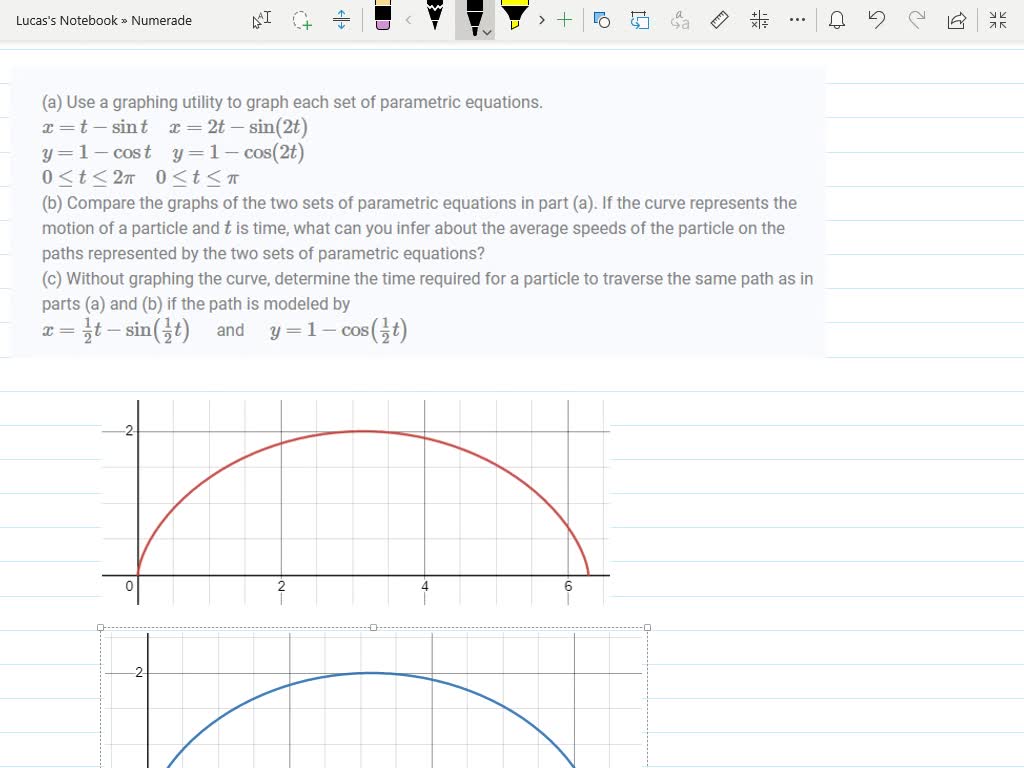Open the more options ellipsis menu
This screenshot has width=1024, height=768.
tap(797, 20)
